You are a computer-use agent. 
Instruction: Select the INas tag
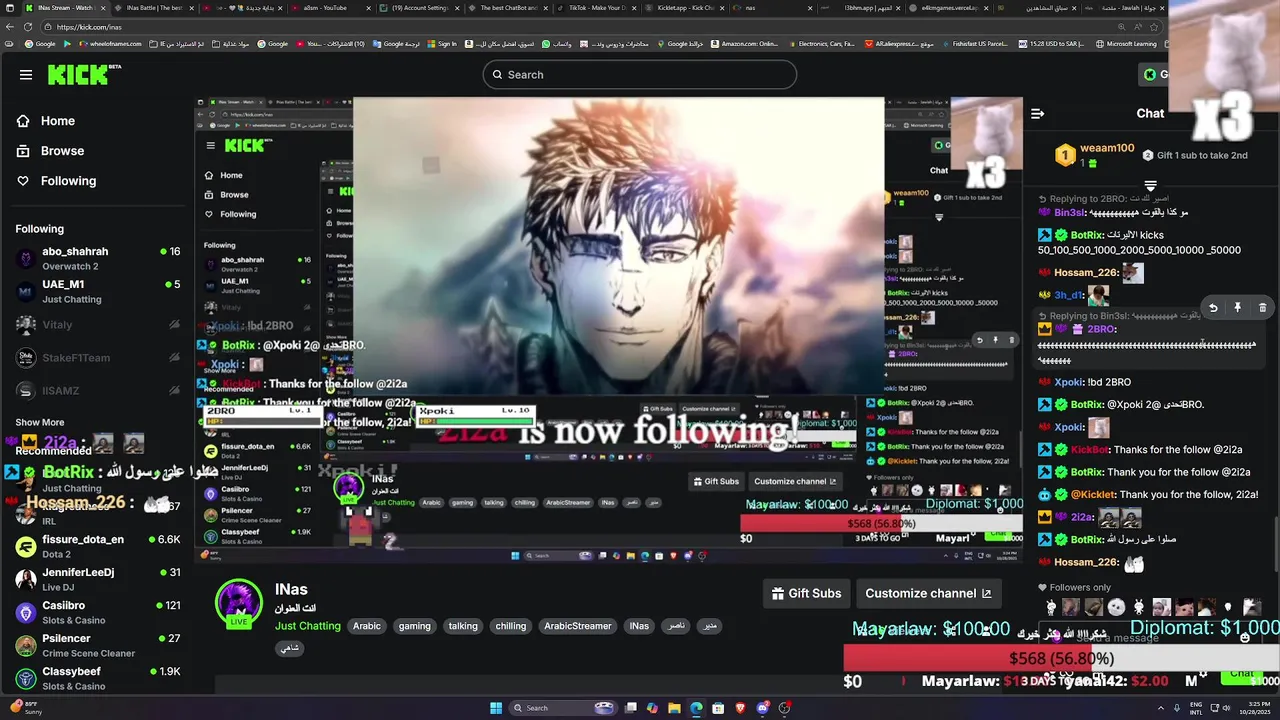(x=639, y=626)
